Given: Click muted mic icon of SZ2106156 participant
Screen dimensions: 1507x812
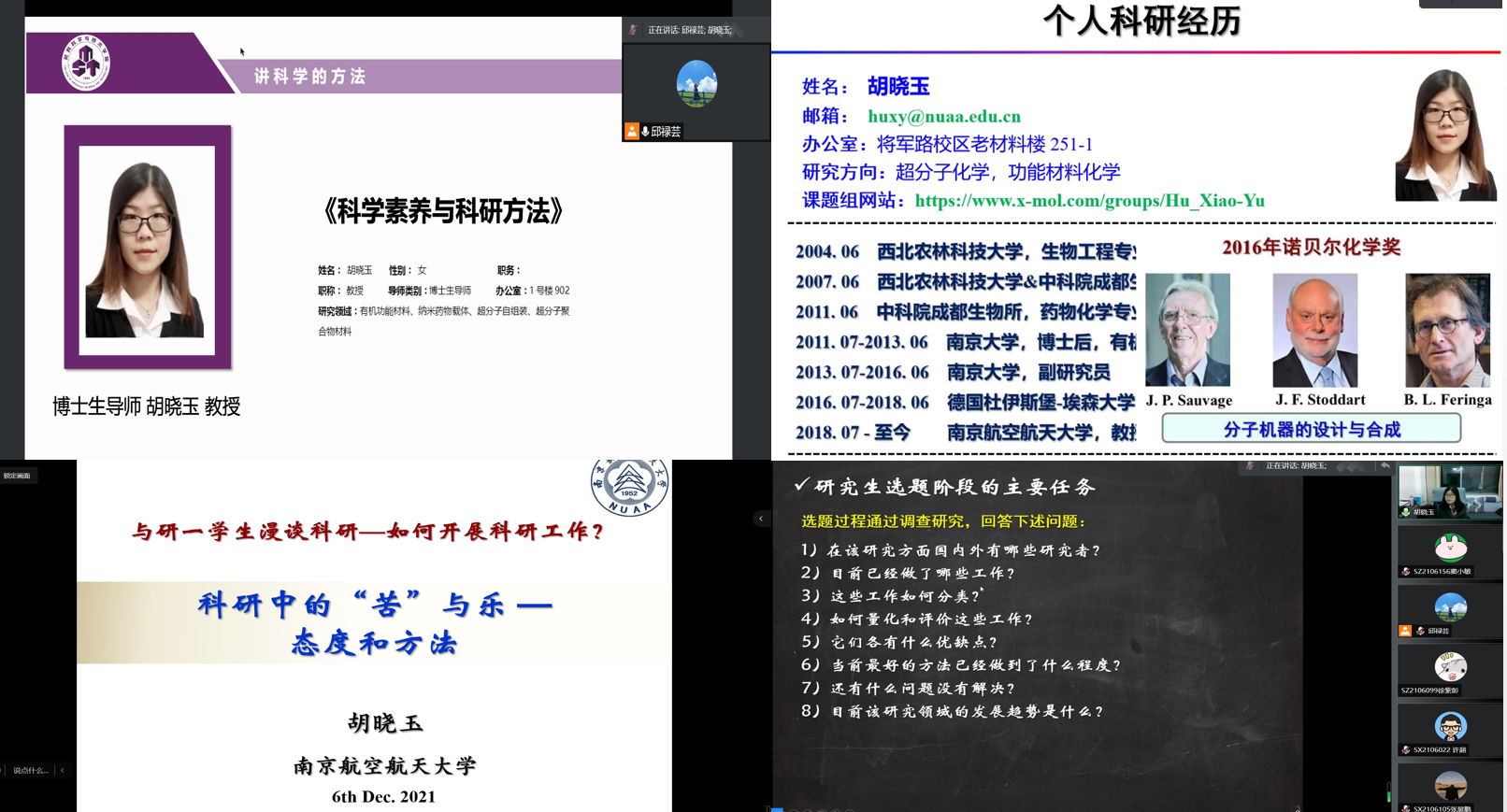Looking at the screenshot, I should (1405, 571).
